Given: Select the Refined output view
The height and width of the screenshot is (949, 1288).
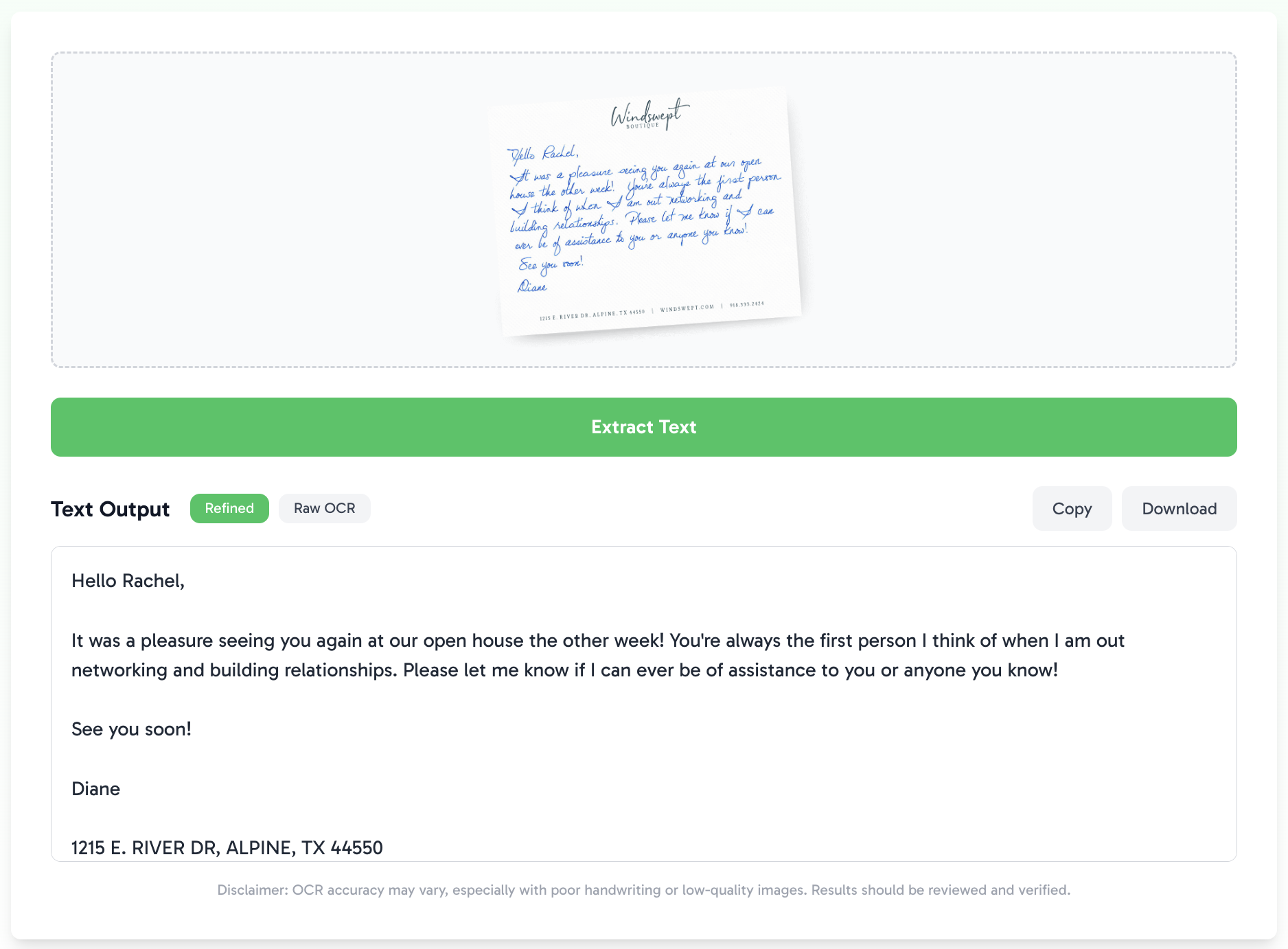Looking at the screenshot, I should 229,508.
